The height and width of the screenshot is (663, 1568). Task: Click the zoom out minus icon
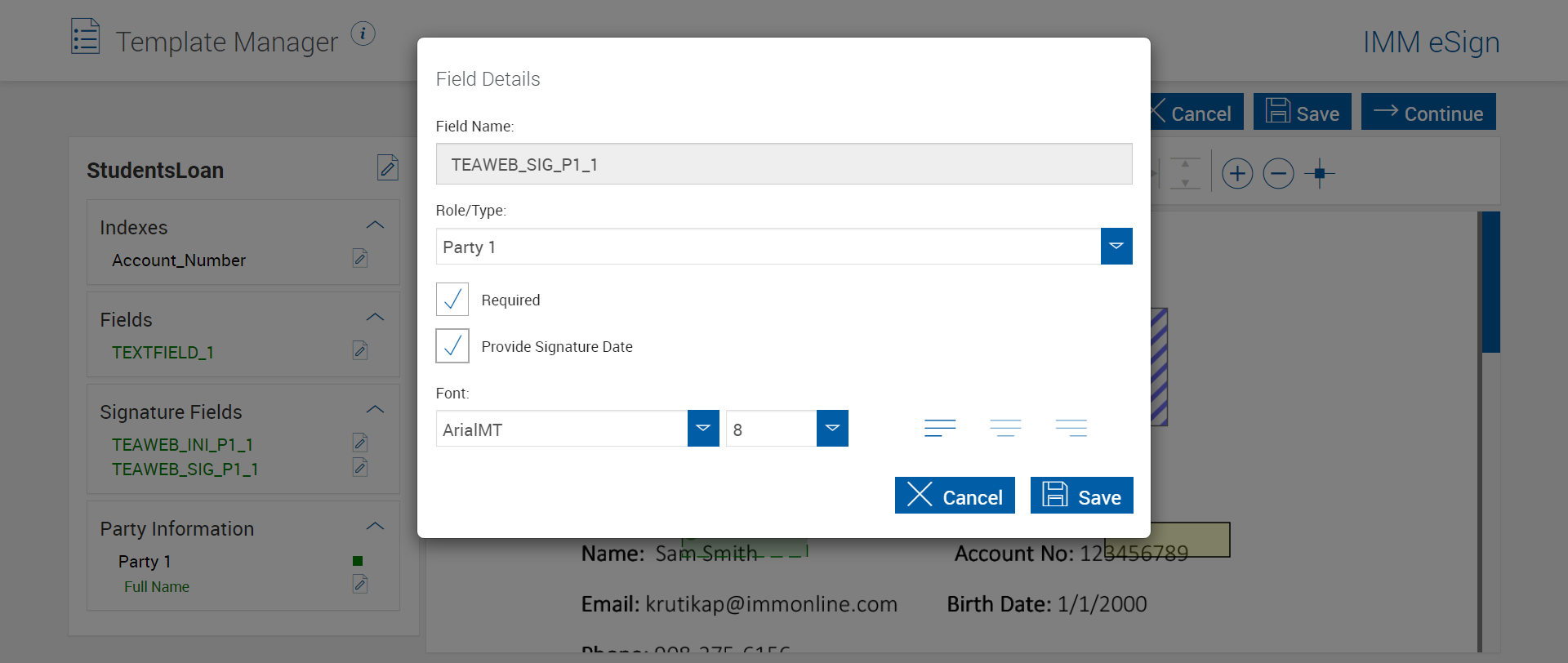(1278, 173)
